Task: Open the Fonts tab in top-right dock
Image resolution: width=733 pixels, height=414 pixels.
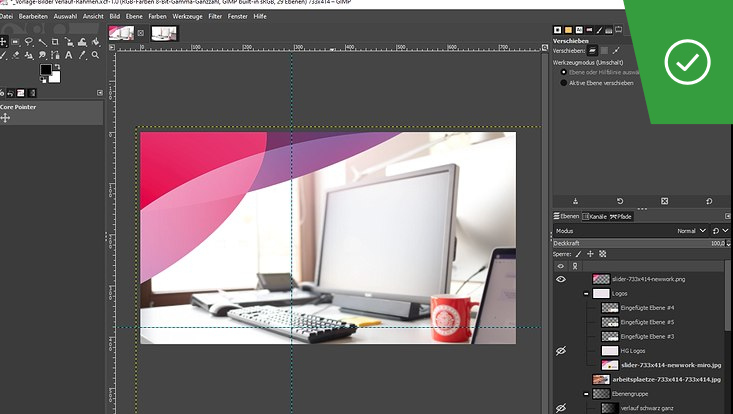Action: pyautogui.click(x=579, y=30)
